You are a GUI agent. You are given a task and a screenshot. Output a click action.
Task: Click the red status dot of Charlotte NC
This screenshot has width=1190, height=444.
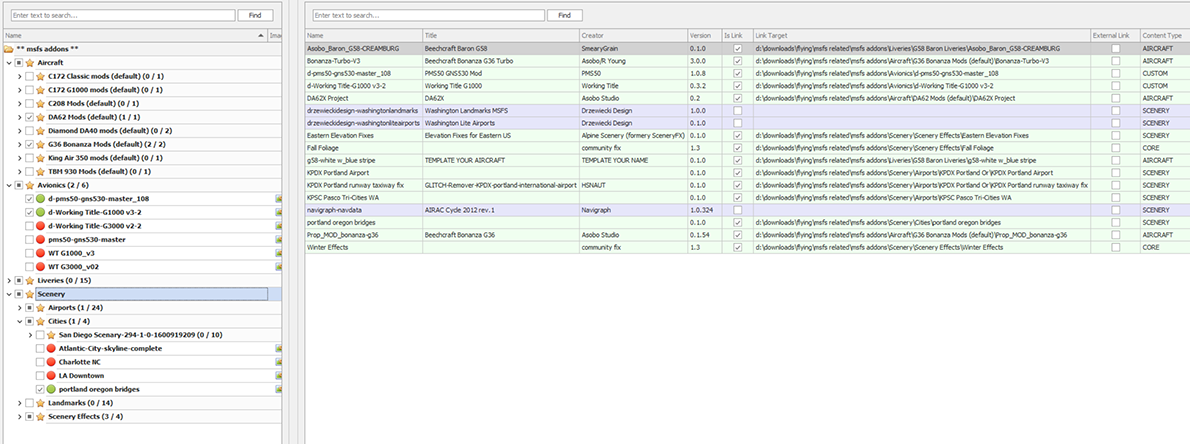tap(52, 362)
